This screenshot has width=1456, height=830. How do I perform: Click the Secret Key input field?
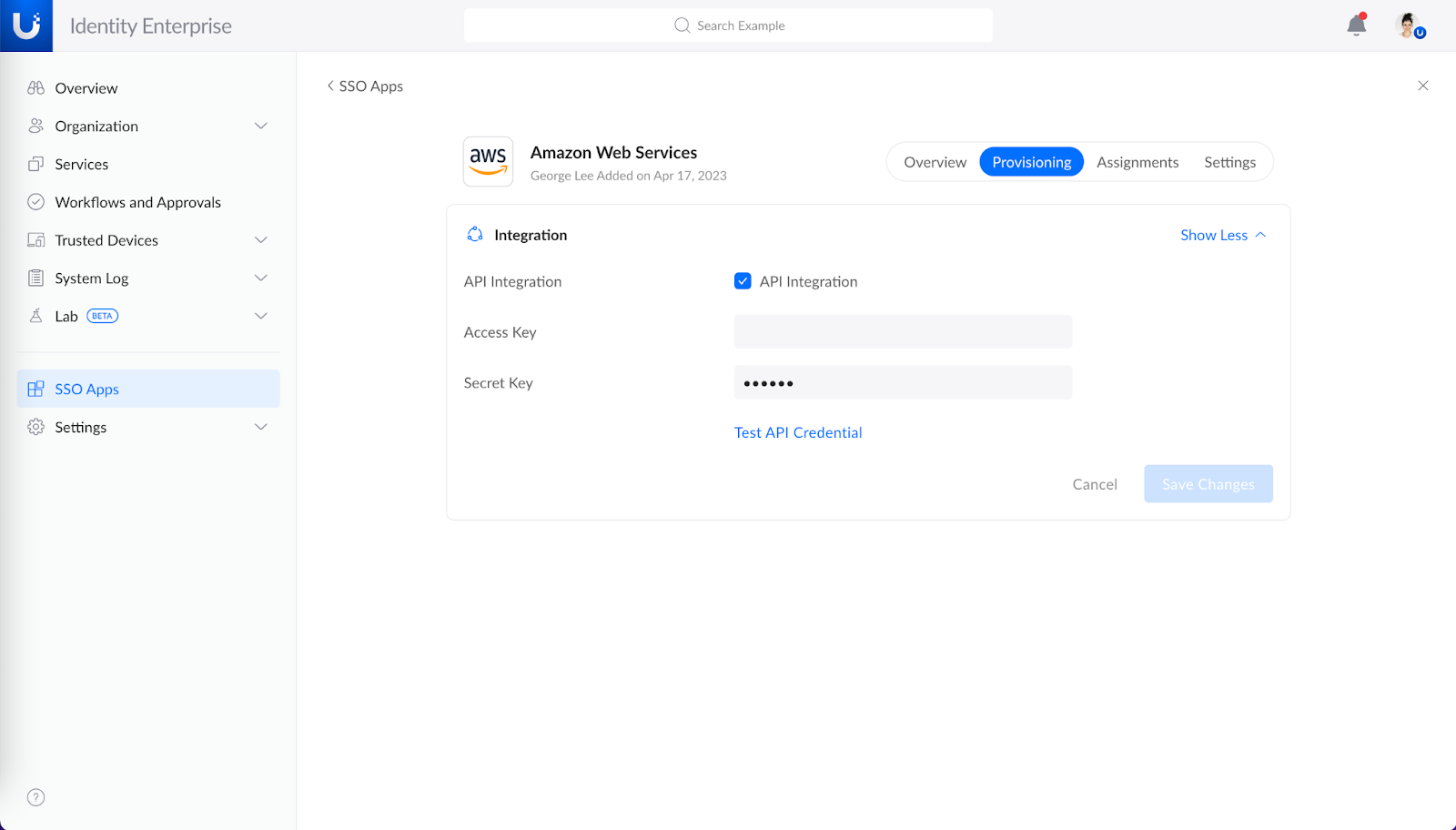click(x=903, y=382)
